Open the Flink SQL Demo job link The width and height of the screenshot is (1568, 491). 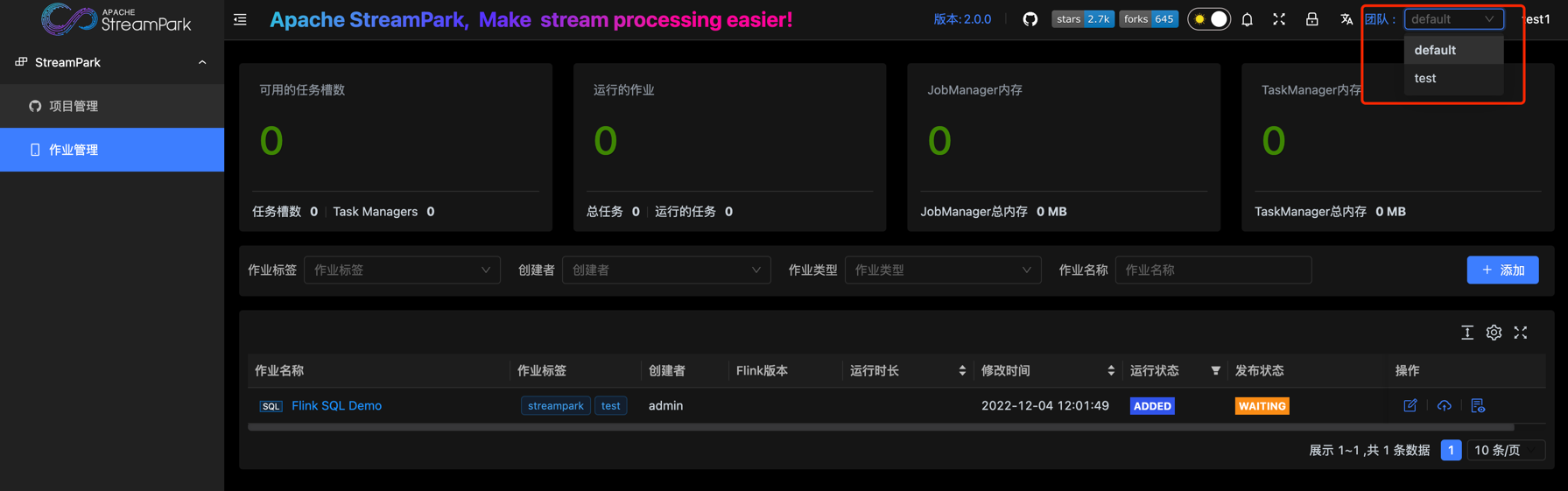click(336, 406)
